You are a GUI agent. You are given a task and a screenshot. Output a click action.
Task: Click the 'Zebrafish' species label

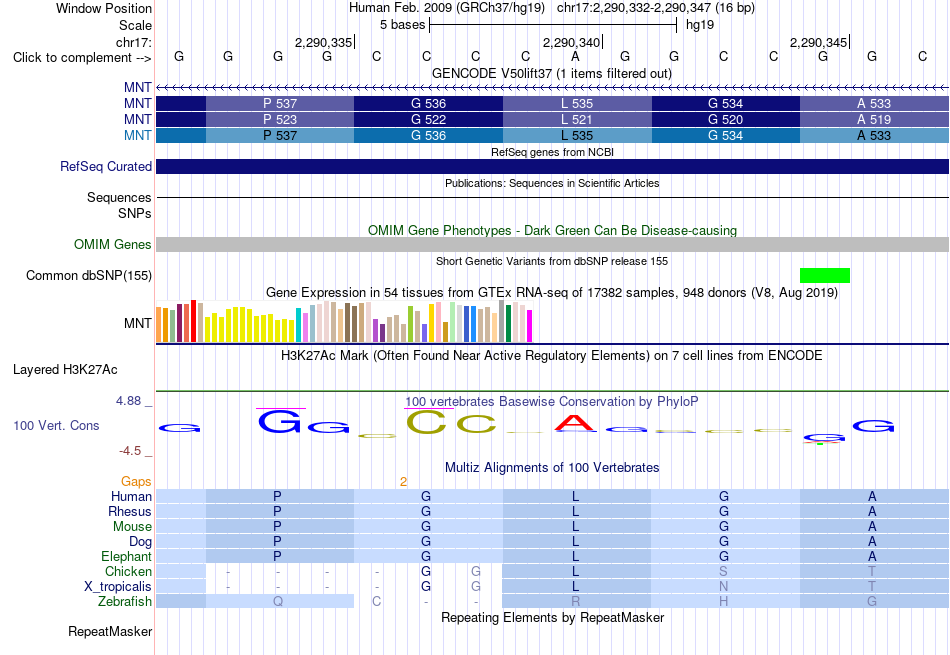[125, 602]
